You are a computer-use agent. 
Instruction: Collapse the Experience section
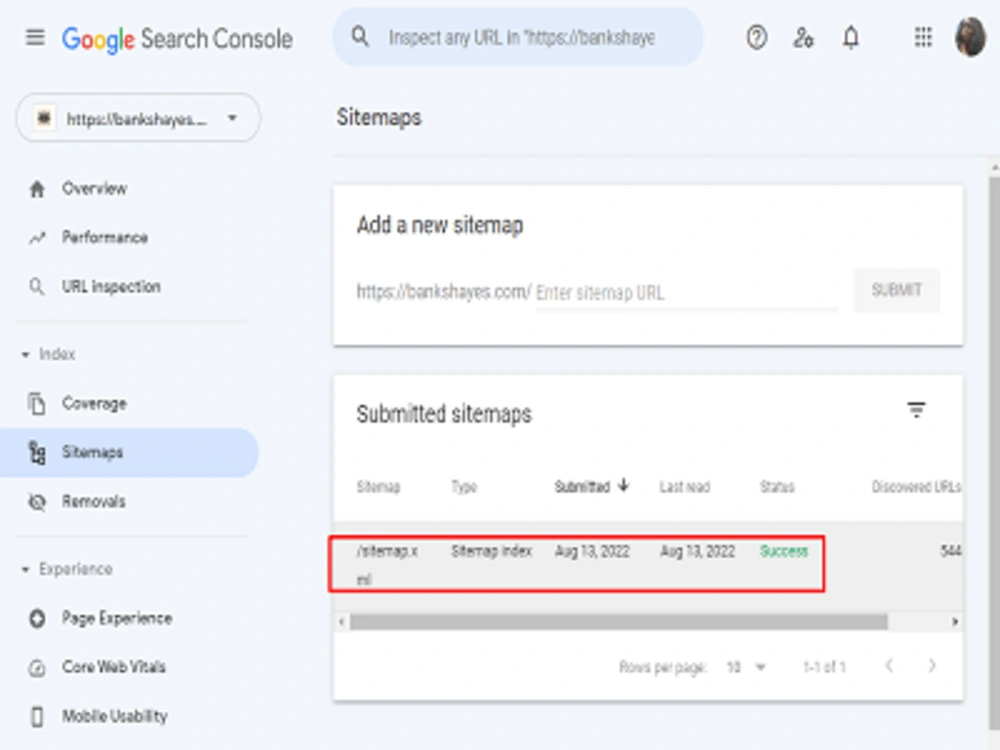tap(67, 569)
